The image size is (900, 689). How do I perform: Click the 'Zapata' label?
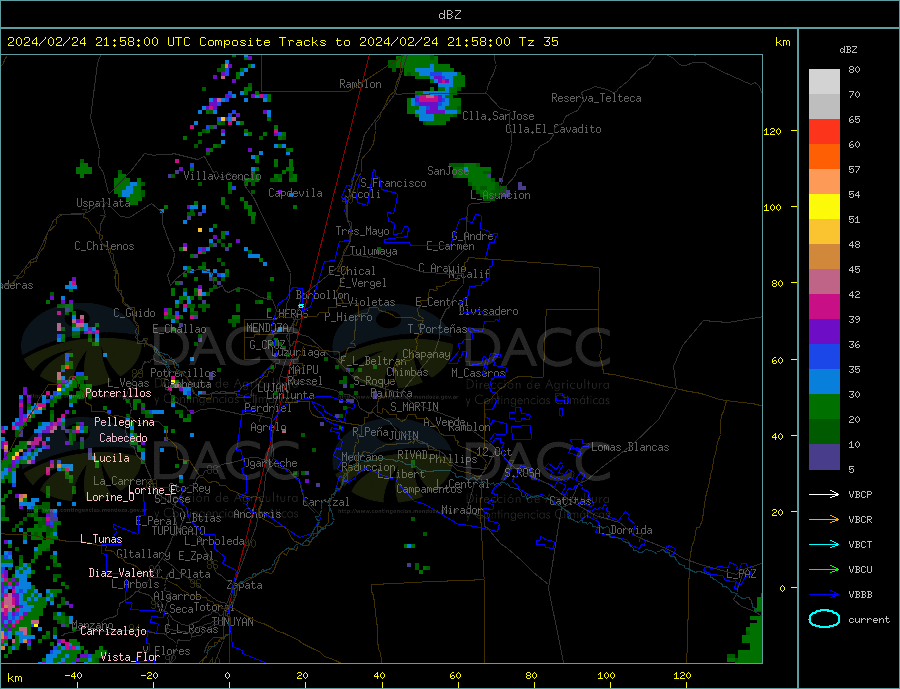pyautogui.click(x=245, y=586)
